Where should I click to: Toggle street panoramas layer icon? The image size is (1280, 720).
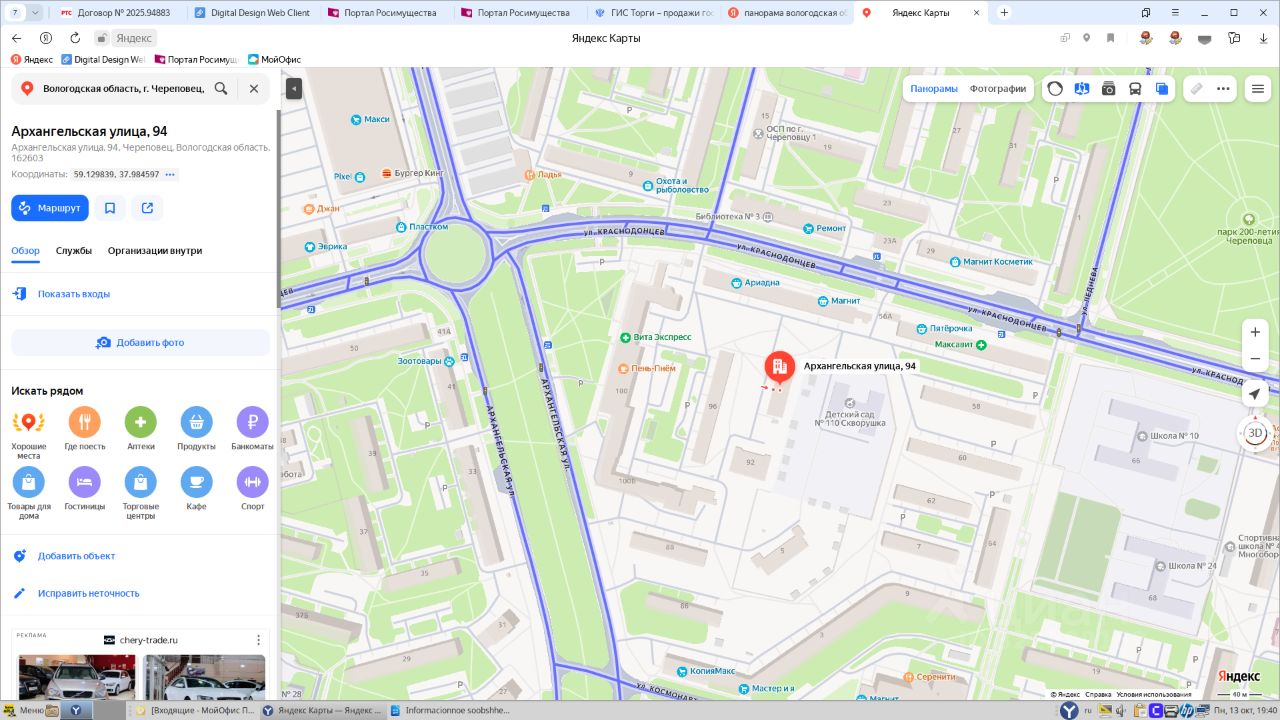[x=1082, y=88]
